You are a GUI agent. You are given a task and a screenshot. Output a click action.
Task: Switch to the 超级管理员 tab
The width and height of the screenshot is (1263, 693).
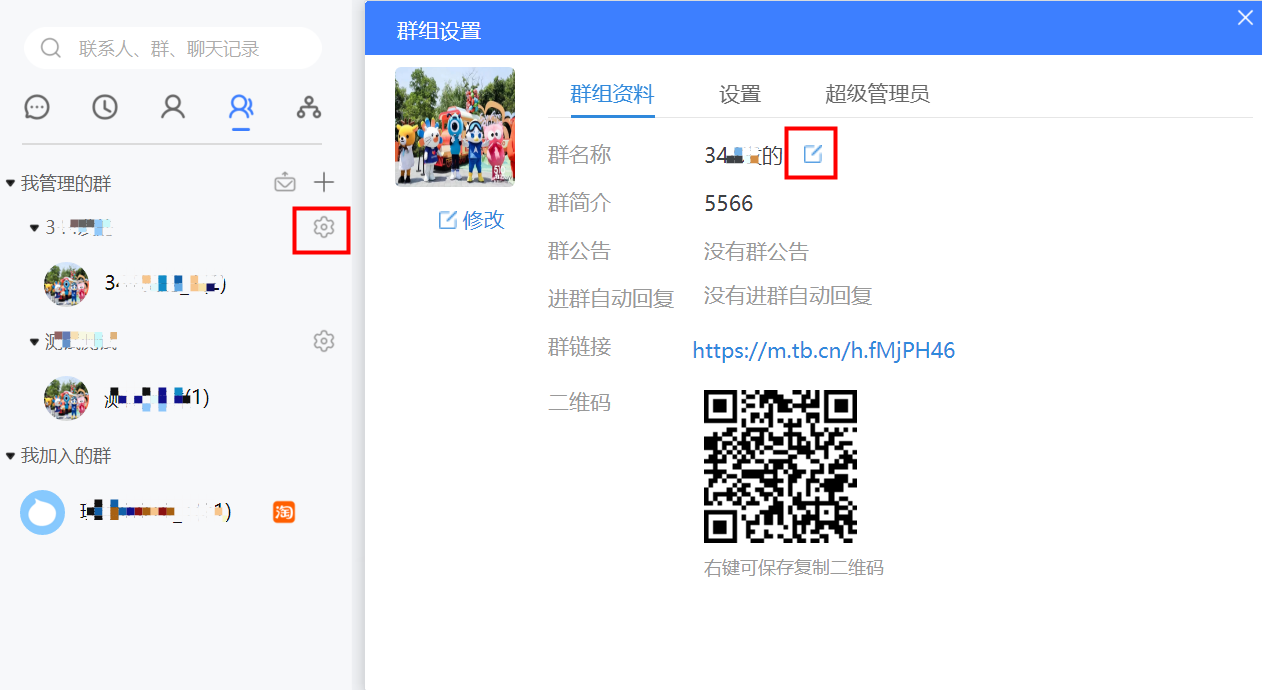pyautogui.click(x=877, y=94)
